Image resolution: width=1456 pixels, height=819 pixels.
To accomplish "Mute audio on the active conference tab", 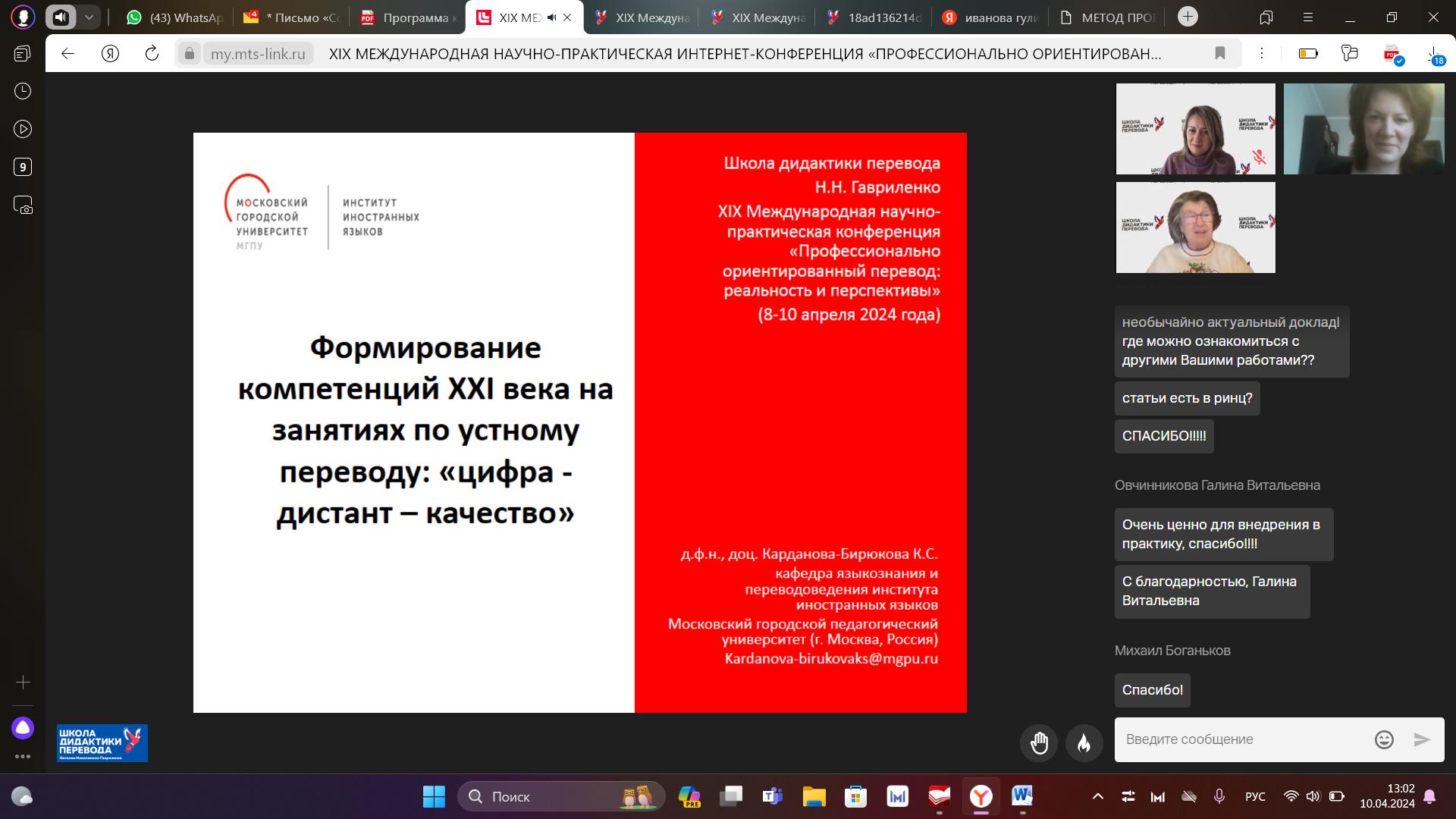I will 551,17.
